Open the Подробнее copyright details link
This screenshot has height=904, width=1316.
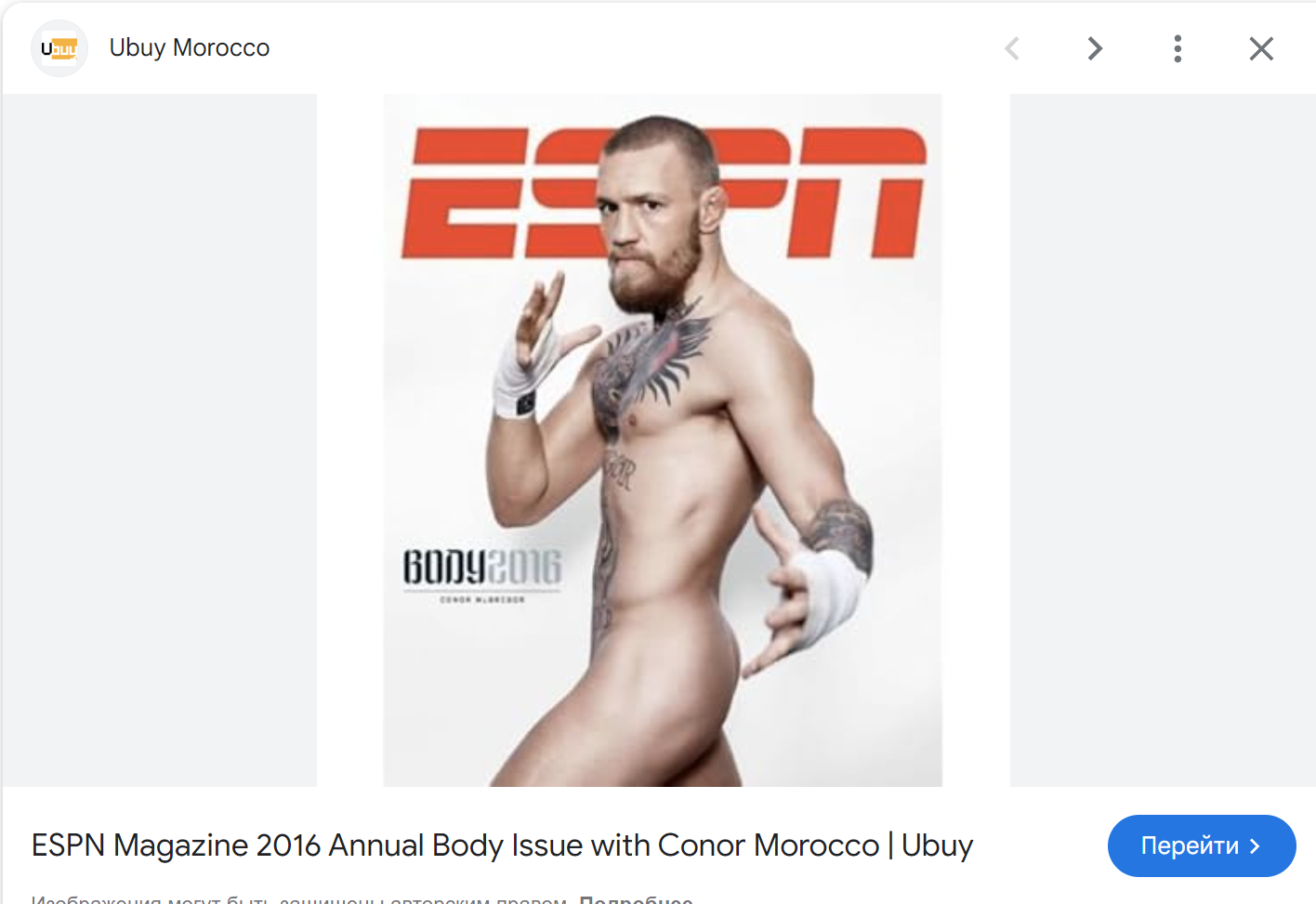point(636,899)
